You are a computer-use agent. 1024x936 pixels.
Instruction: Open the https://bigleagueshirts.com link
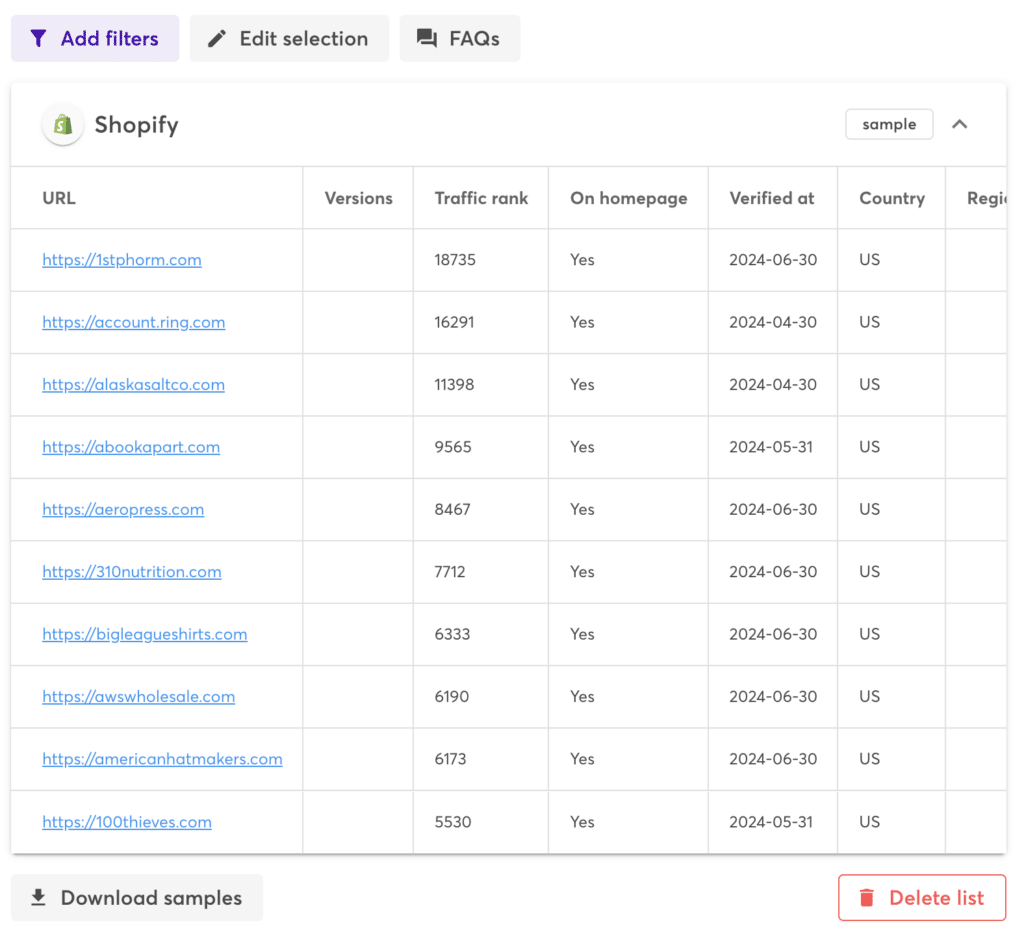(145, 634)
